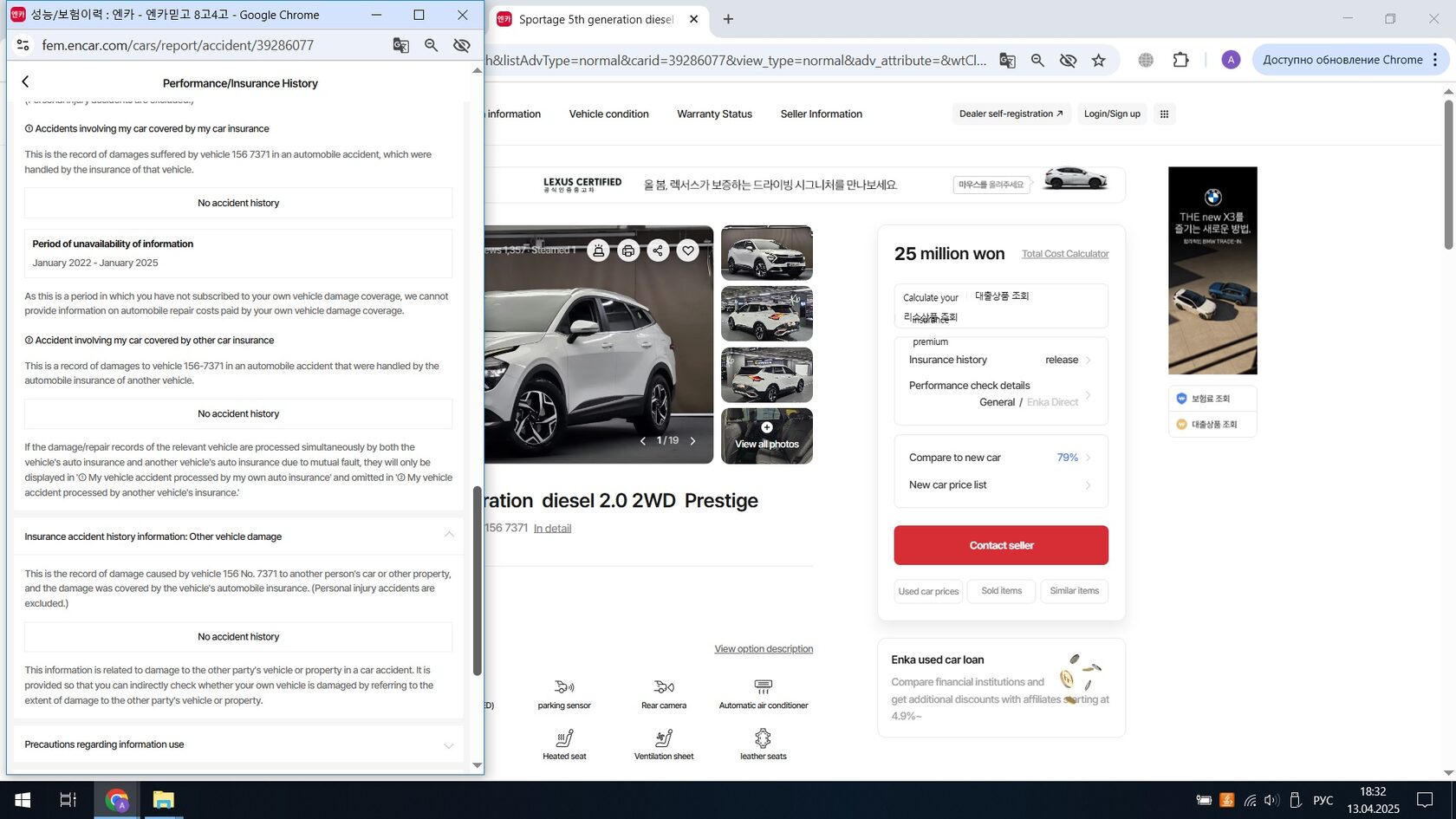The height and width of the screenshot is (819, 1456).
Task: Switch to Vehicle condition tab
Action: click(x=608, y=114)
